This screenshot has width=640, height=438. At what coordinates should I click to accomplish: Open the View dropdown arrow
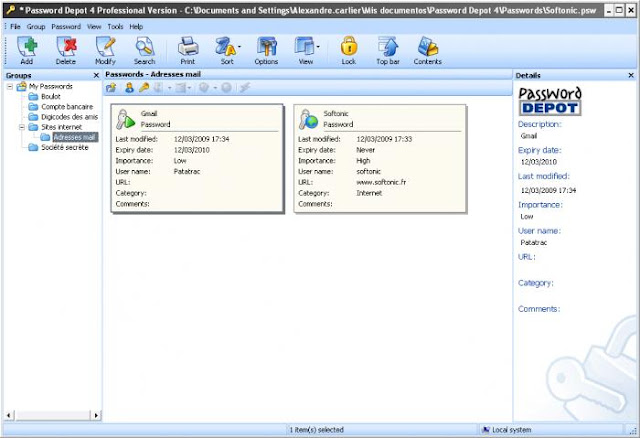click(x=318, y=47)
